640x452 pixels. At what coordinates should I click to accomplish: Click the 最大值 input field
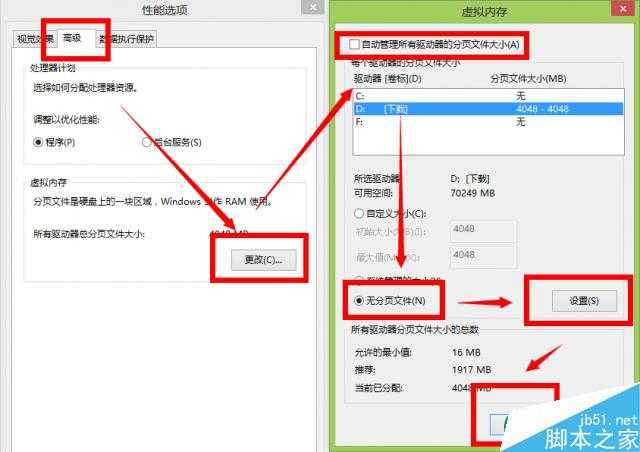[x=483, y=256]
